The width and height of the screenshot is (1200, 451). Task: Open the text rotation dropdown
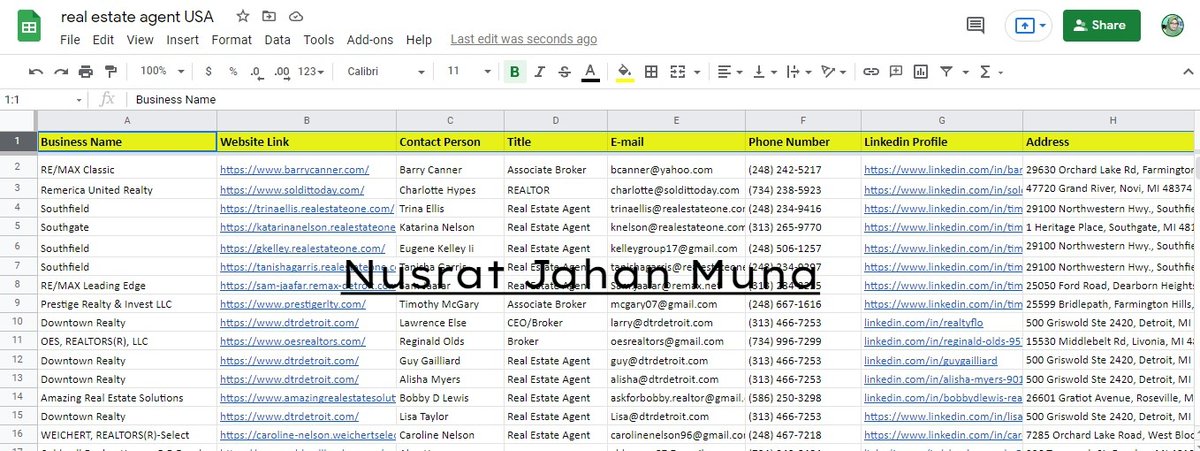coord(832,72)
